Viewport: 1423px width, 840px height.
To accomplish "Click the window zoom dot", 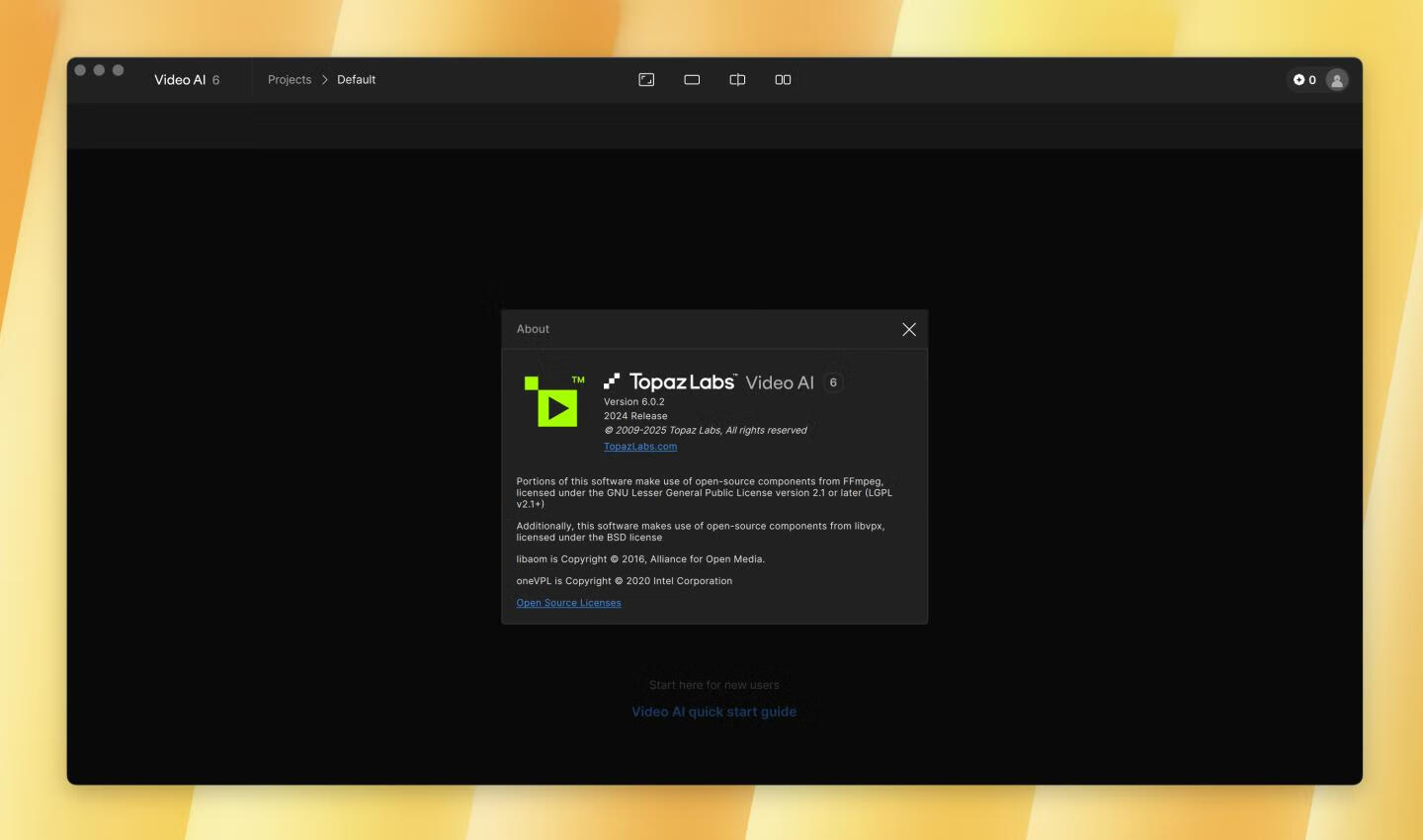I will tap(119, 70).
